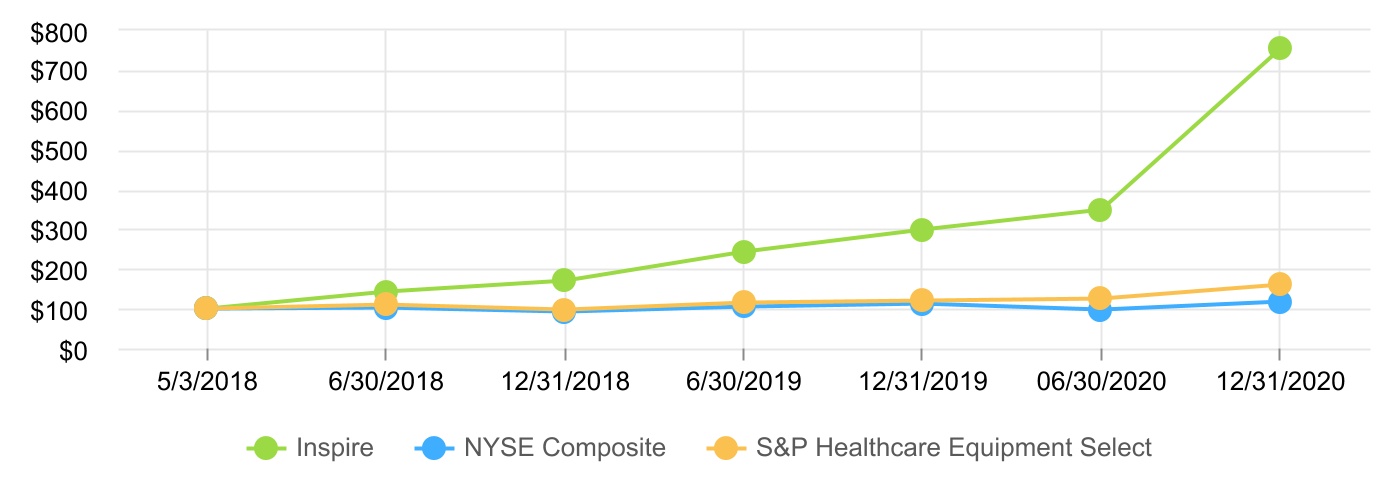Click Inspire's marker at 12/31/2019
The width and height of the screenshot is (1400, 500).
pyautogui.click(x=922, y=230)
